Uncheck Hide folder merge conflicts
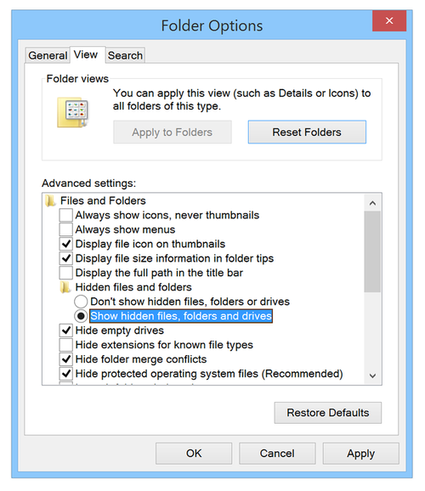425x491 pixels. point(66,359)
